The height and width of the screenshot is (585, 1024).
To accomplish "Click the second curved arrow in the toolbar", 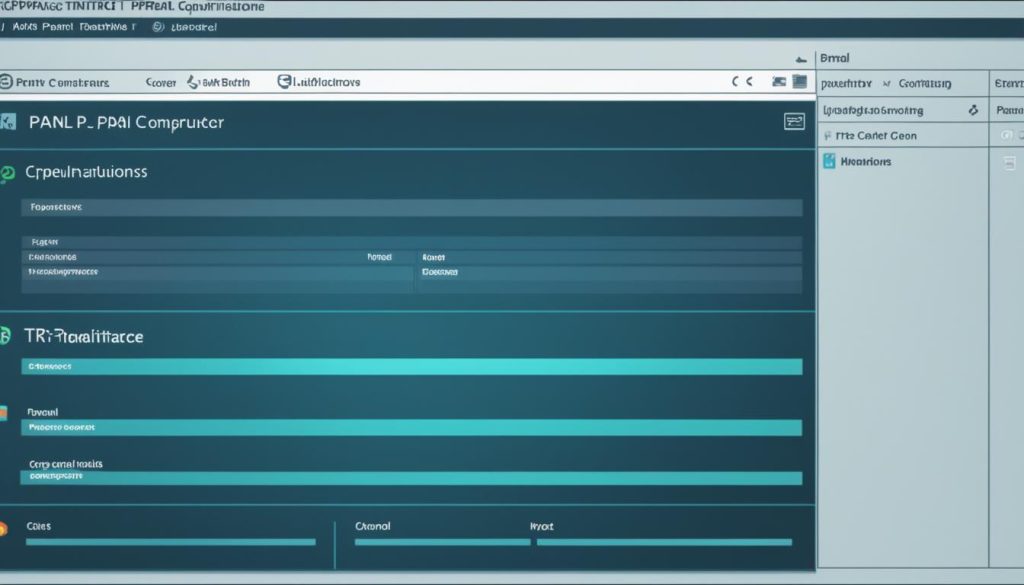I will pyautogui.click(x=750, y=82).
